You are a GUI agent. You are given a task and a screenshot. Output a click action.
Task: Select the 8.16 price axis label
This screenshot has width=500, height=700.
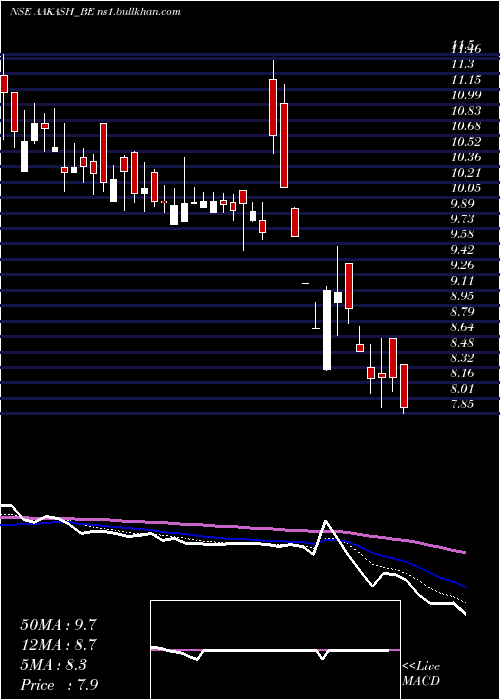pyautogui.click(x=464, y=374)
